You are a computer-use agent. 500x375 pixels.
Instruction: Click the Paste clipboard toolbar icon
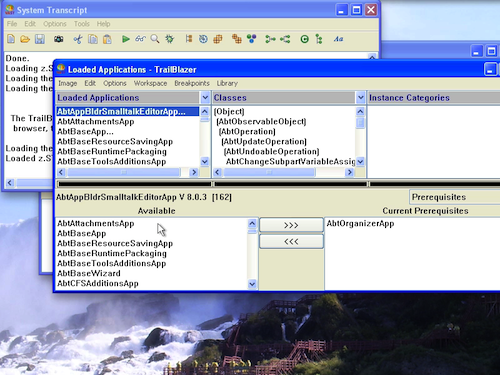click(x=107, y=39)
